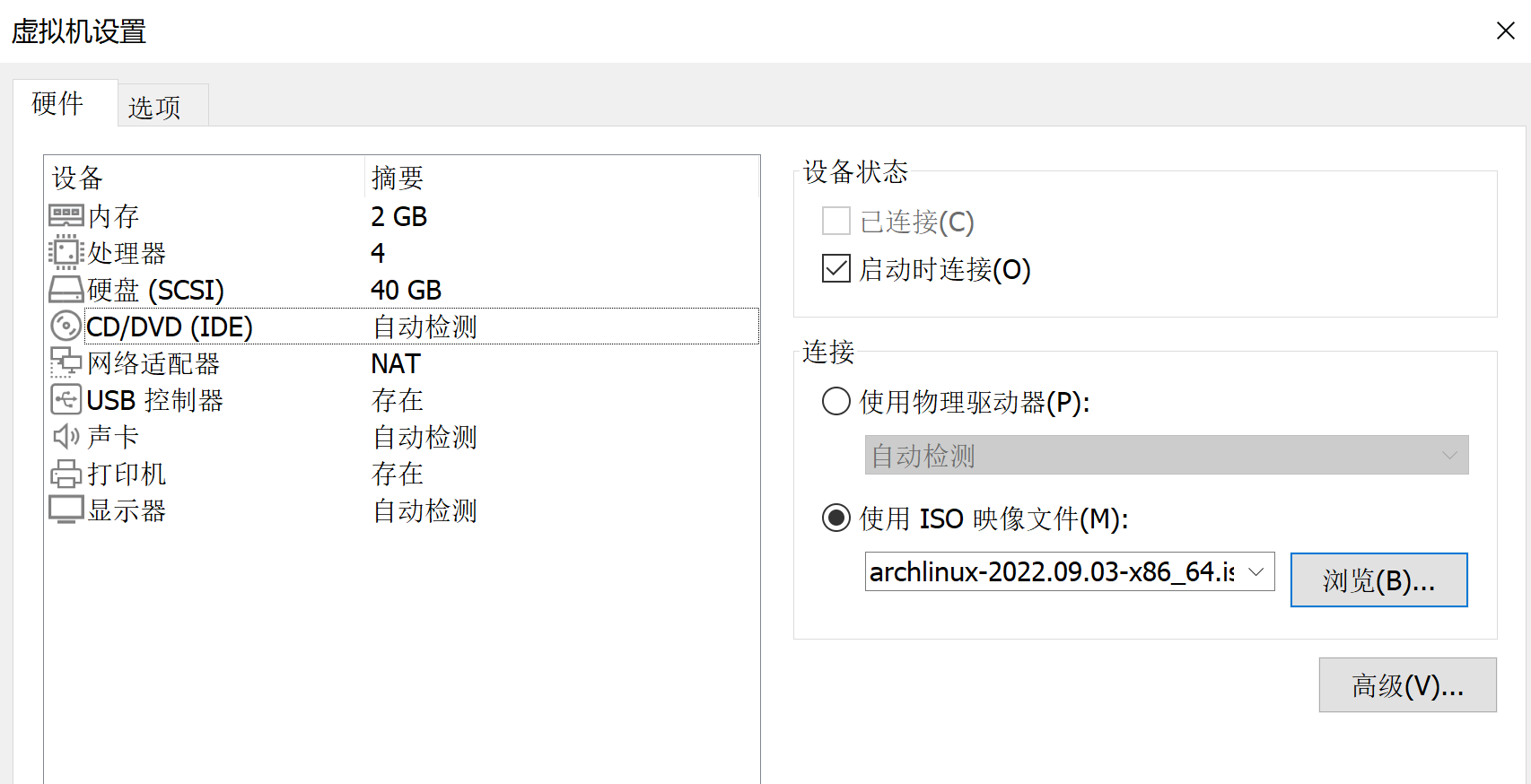Select the sound card (声卡) speaker icon

click(66, 437)
